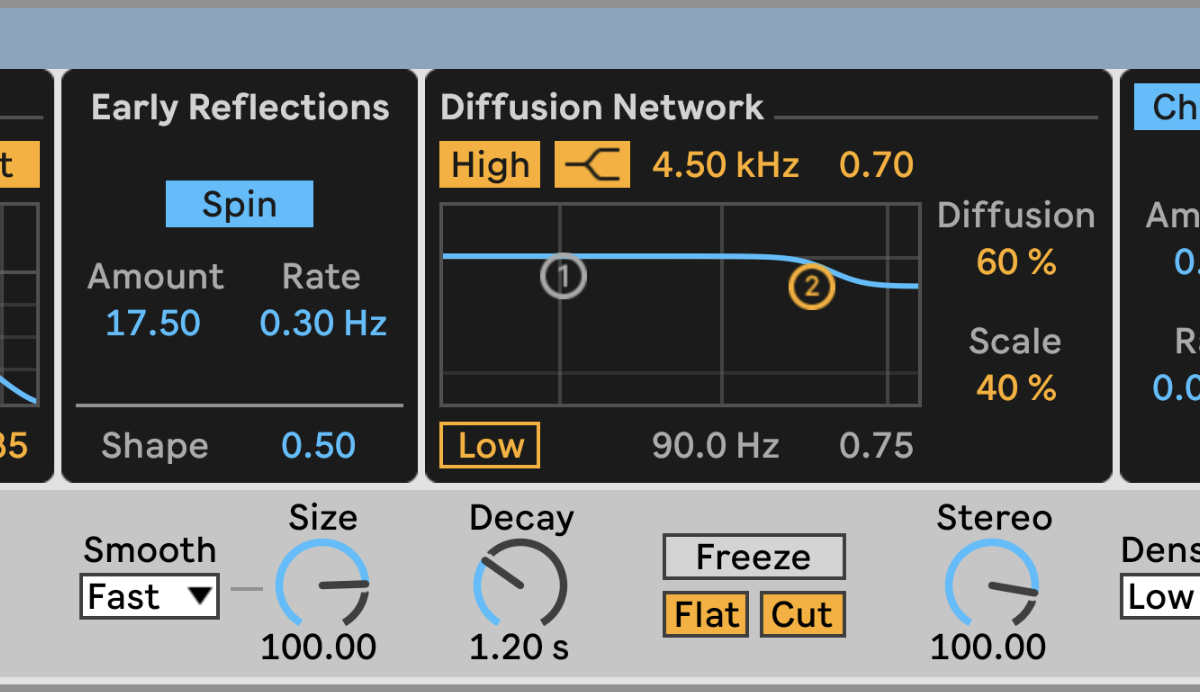Open the Density dropdown showing Low
The height and width of the screenshot is (692, 1200).
(1160, 597)
